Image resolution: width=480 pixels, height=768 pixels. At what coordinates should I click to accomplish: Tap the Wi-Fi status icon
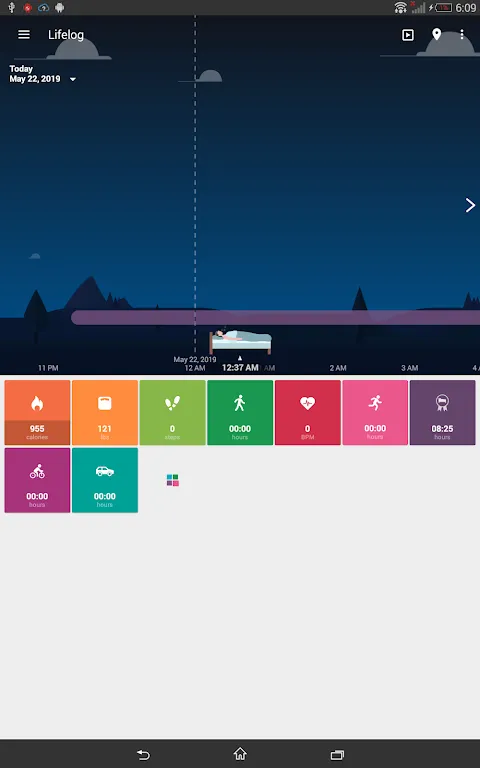pos(401,7)
